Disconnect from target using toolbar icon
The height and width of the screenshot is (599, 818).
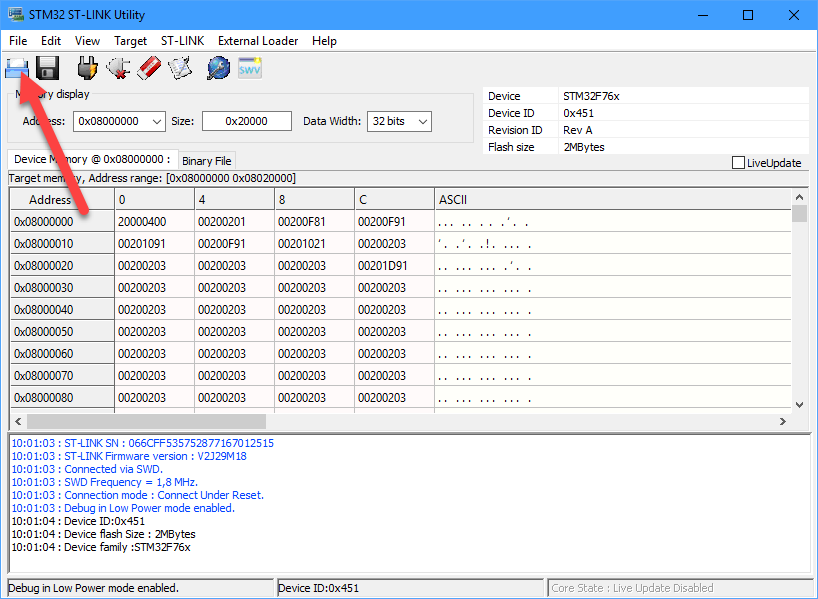click(118, 68)
